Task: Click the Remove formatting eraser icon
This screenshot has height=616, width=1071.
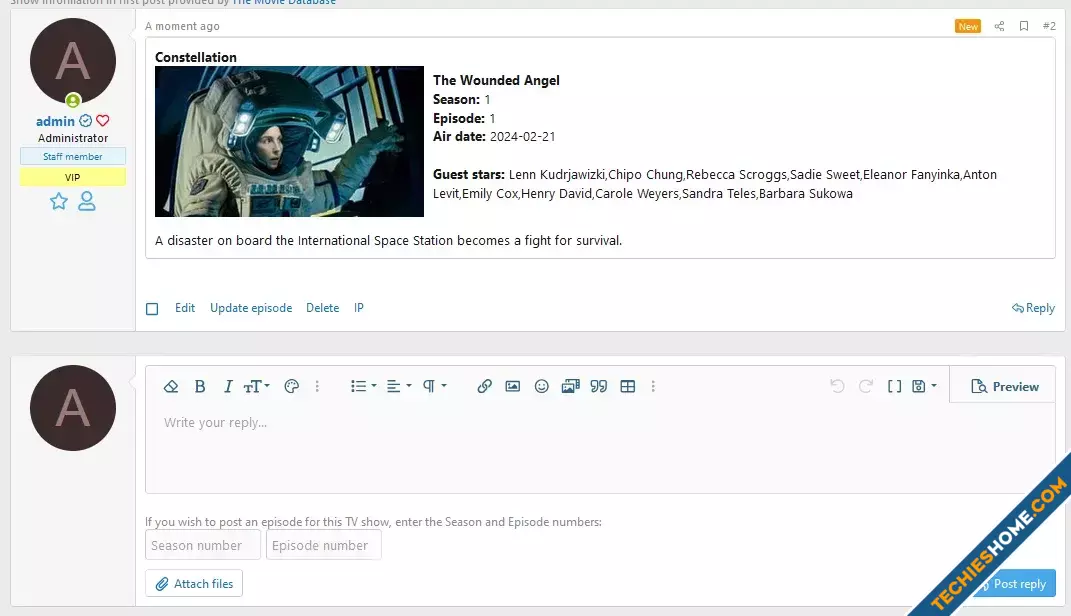Action: click(171, 387)
